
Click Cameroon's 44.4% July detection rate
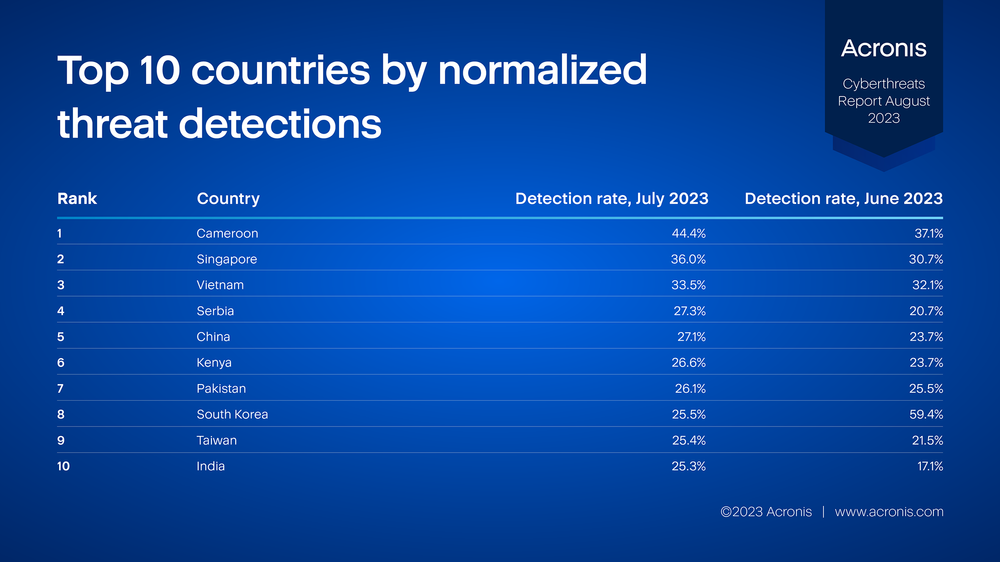click(688, 233)
